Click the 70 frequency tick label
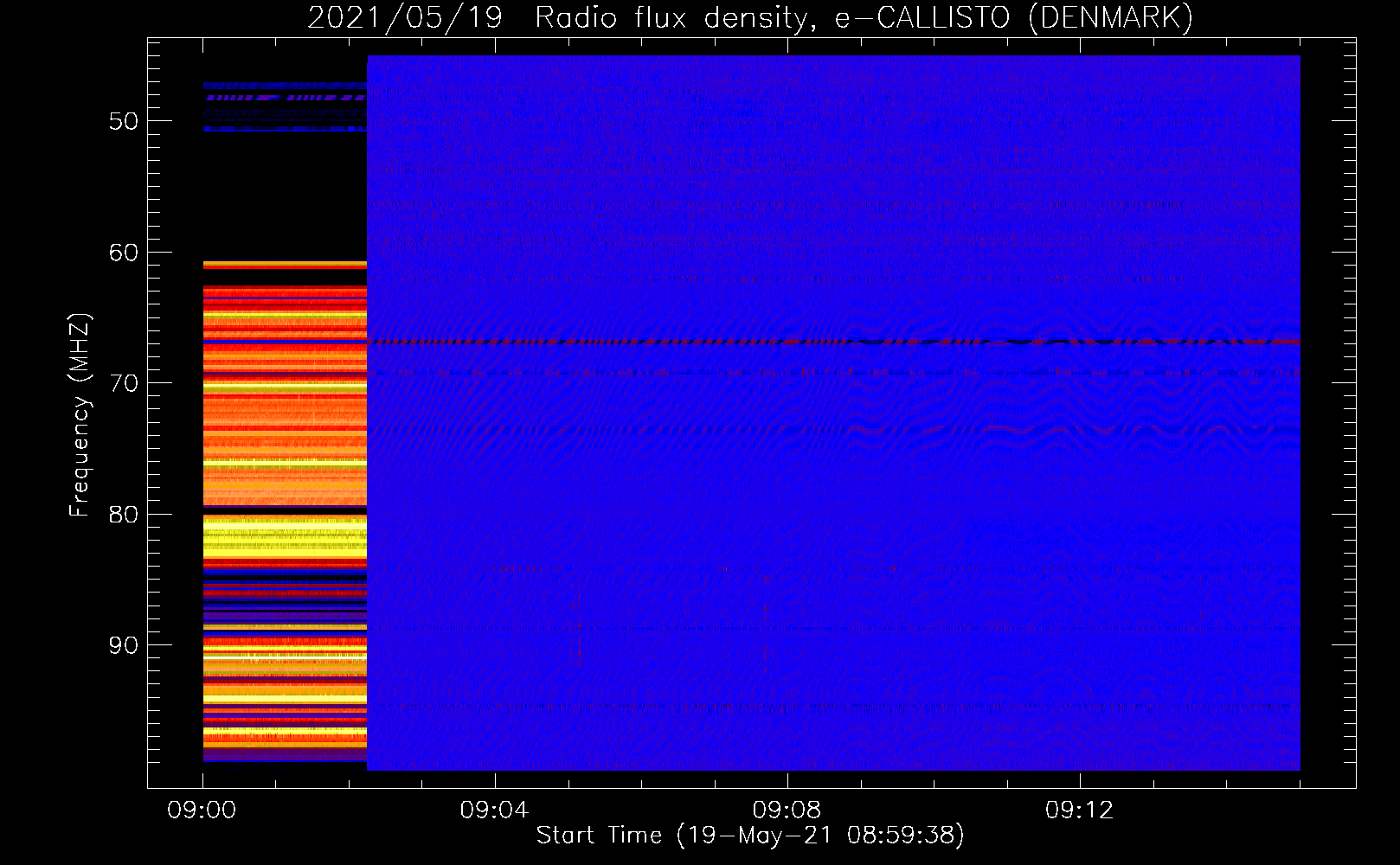The height and width of the screenshot is (865, 1400). tap(124, 383)
